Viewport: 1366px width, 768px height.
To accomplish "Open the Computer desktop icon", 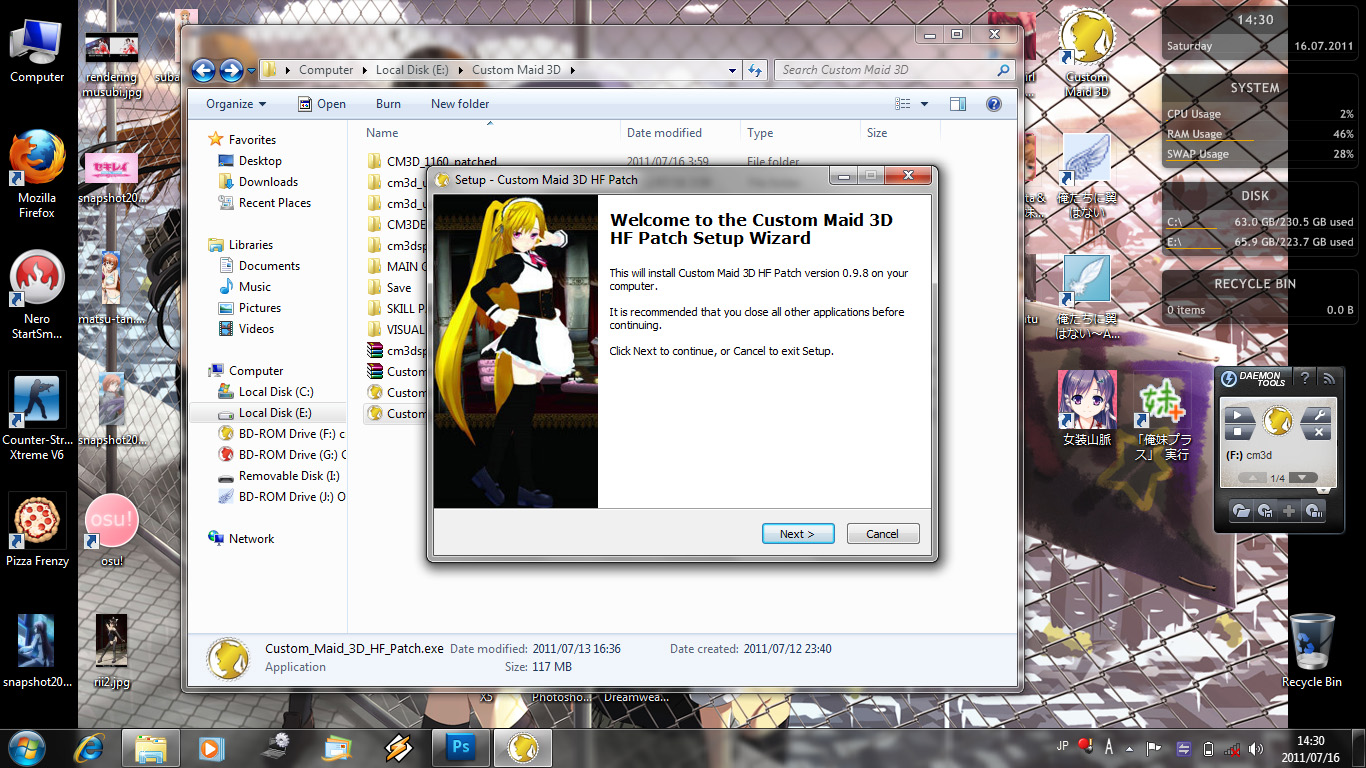I will 37,52.
